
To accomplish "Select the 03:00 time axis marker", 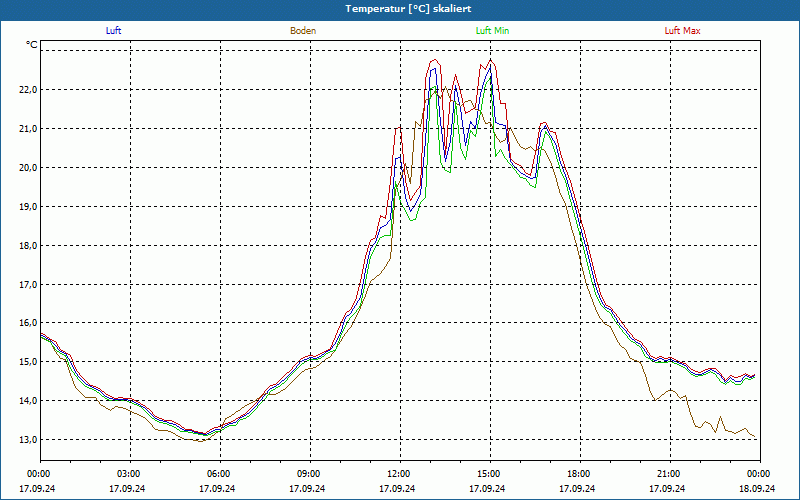I will (x=129, y=474).
